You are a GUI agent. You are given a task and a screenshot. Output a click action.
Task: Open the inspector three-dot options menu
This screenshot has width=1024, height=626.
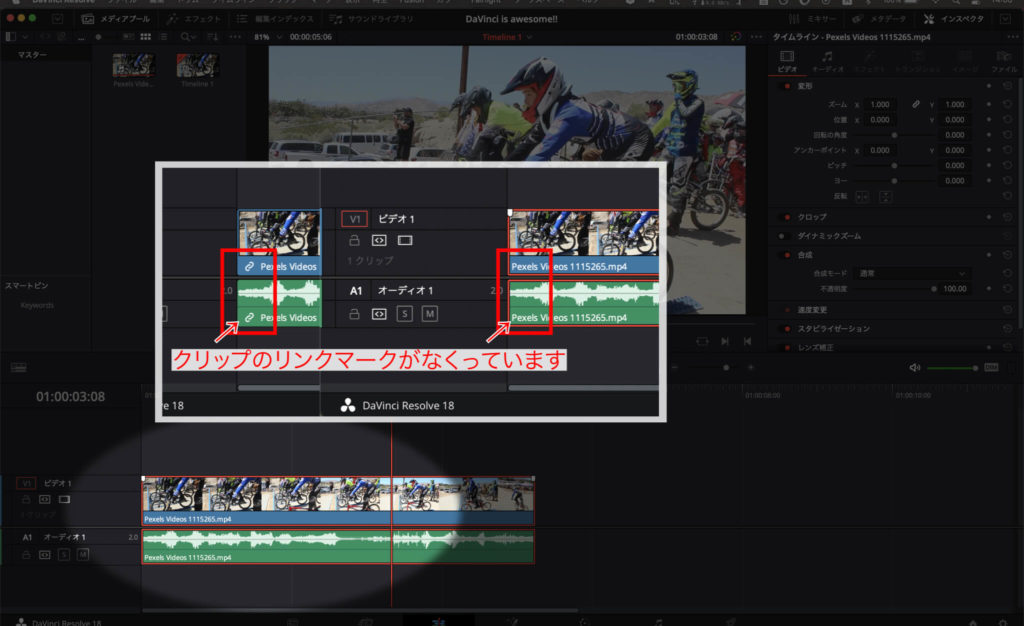(x=1013, y=37)
